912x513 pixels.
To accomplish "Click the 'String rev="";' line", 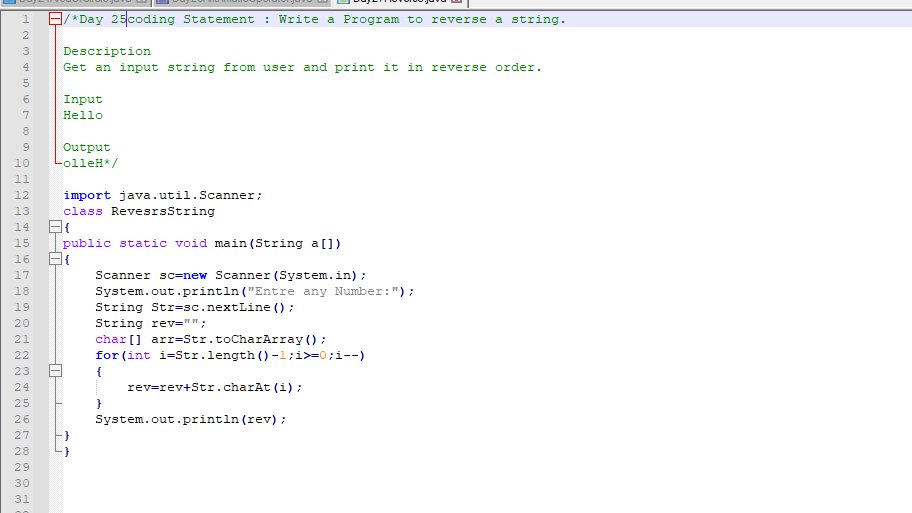I will [151, 323].
